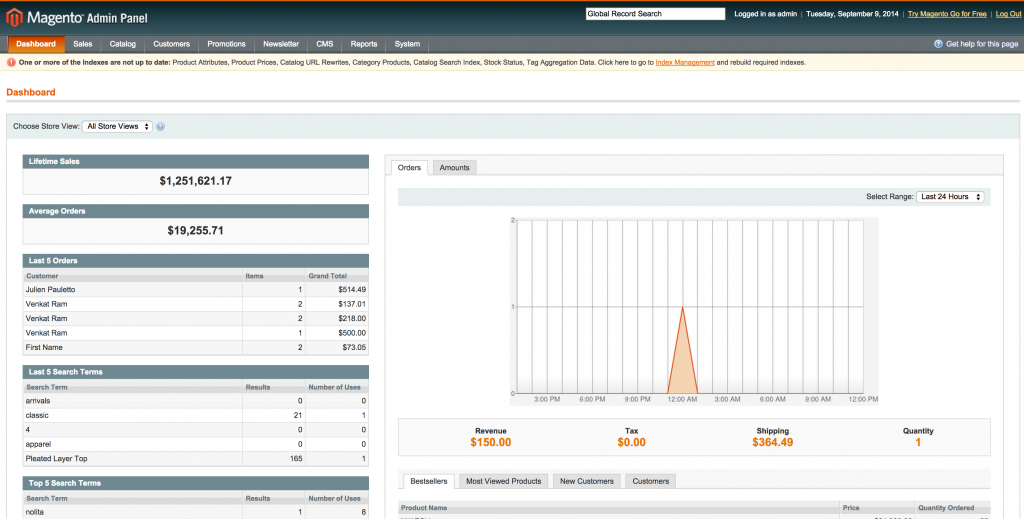Viewport: 1024px width, 519px height.
Task: Click the Lifetime Sales amount $1,251,621.17
Action: (x=195, y=181)
